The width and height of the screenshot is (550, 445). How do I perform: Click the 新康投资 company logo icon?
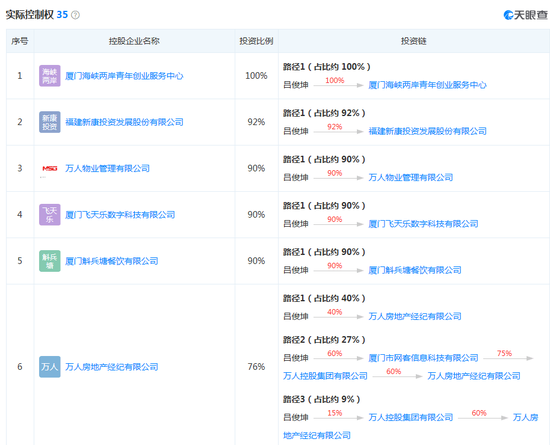[49, 122]
